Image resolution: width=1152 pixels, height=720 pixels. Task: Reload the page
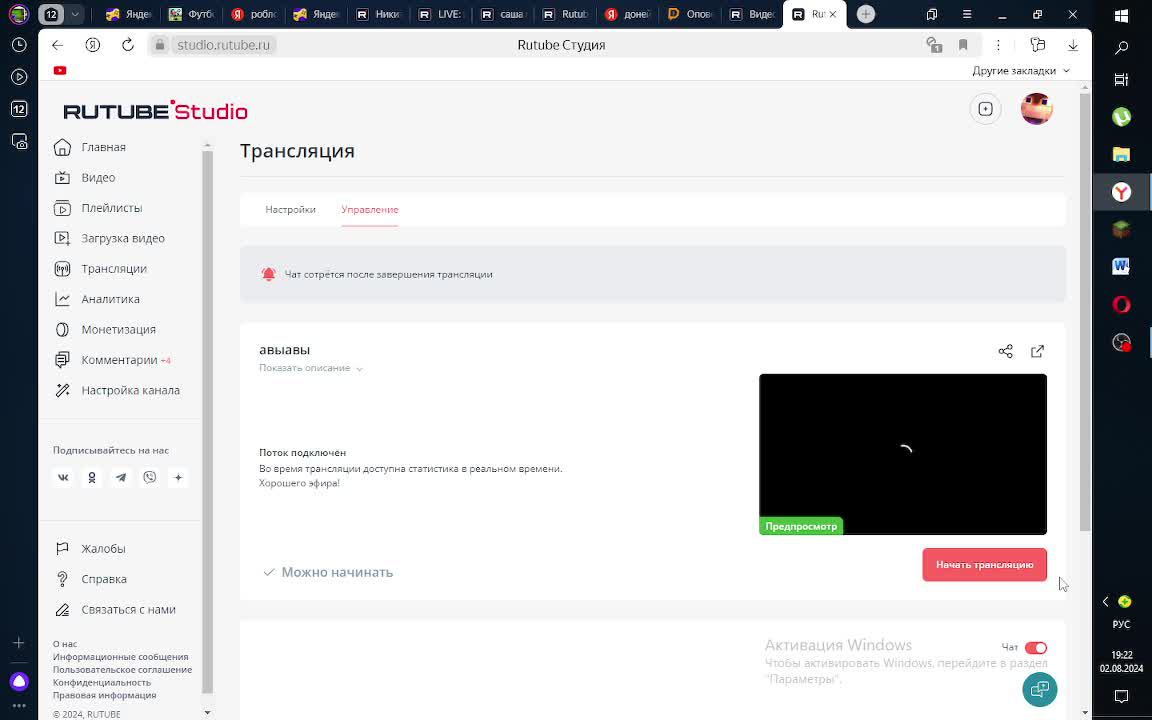coord(128,45)
